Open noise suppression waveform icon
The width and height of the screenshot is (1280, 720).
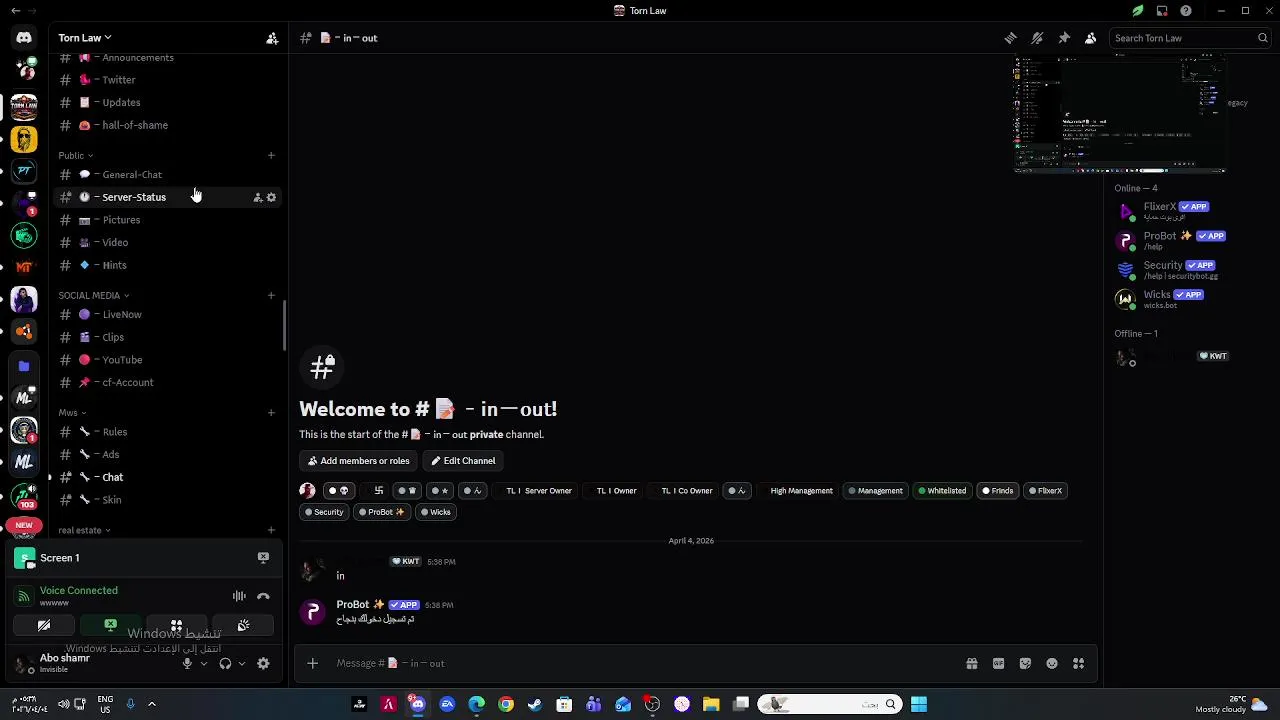[x=239, y=596]
